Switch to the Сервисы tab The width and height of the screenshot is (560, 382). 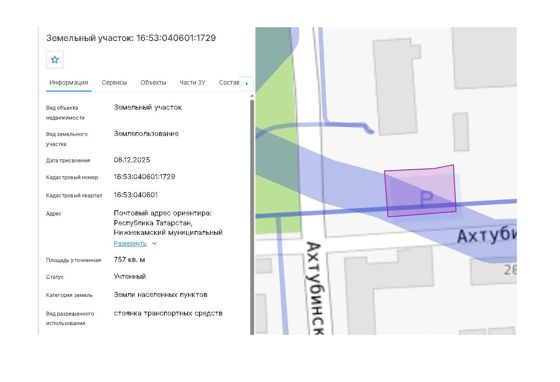[114, 82]
